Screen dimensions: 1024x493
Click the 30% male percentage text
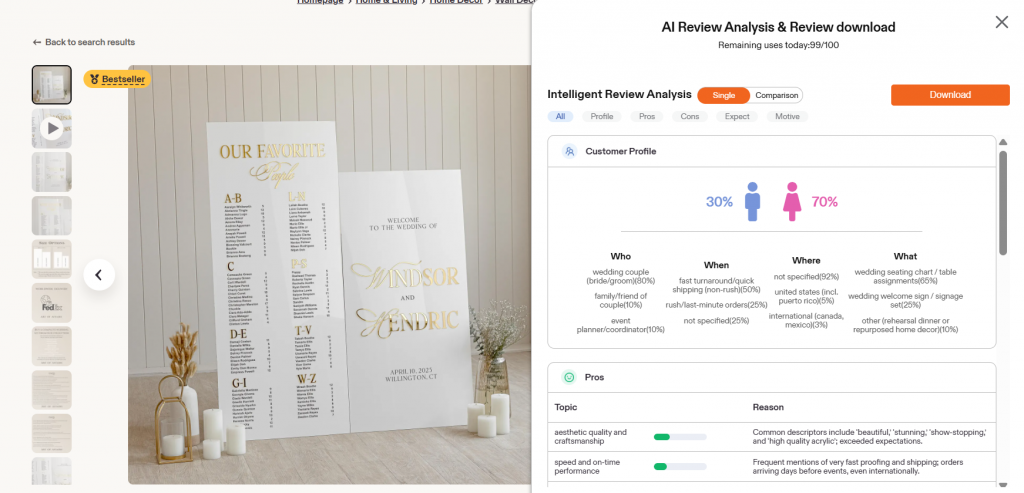(x=719, y=202)
